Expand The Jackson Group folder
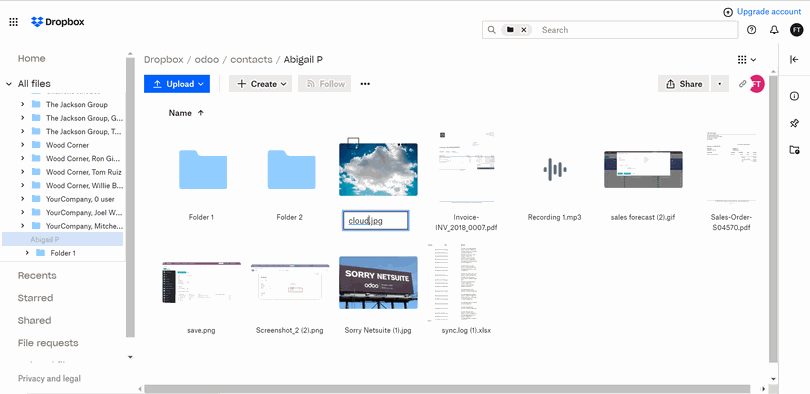Viewport: 810px width, 394px height. (22, 104)
